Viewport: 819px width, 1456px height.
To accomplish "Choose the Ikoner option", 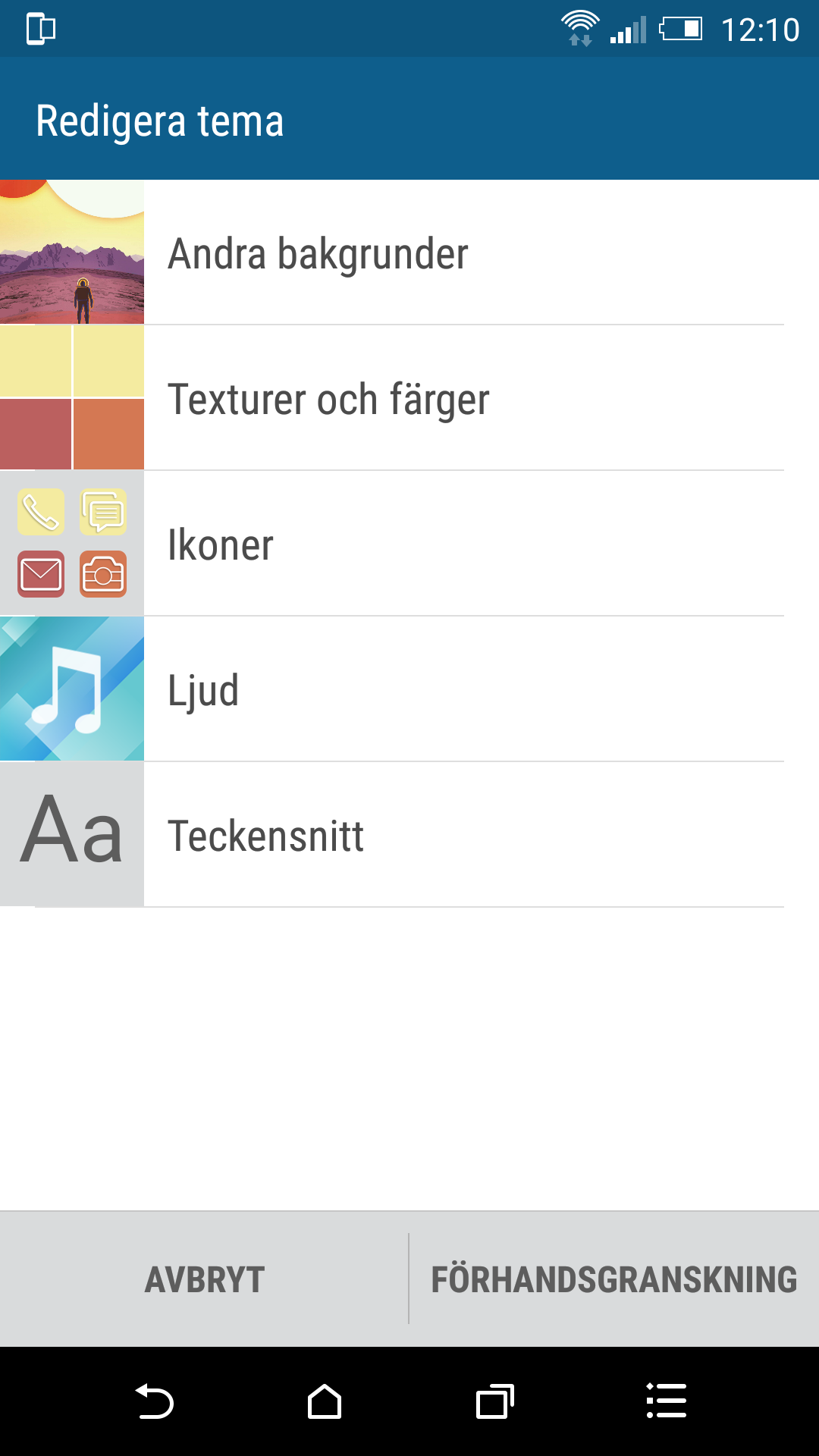I will tap(409, 543).
